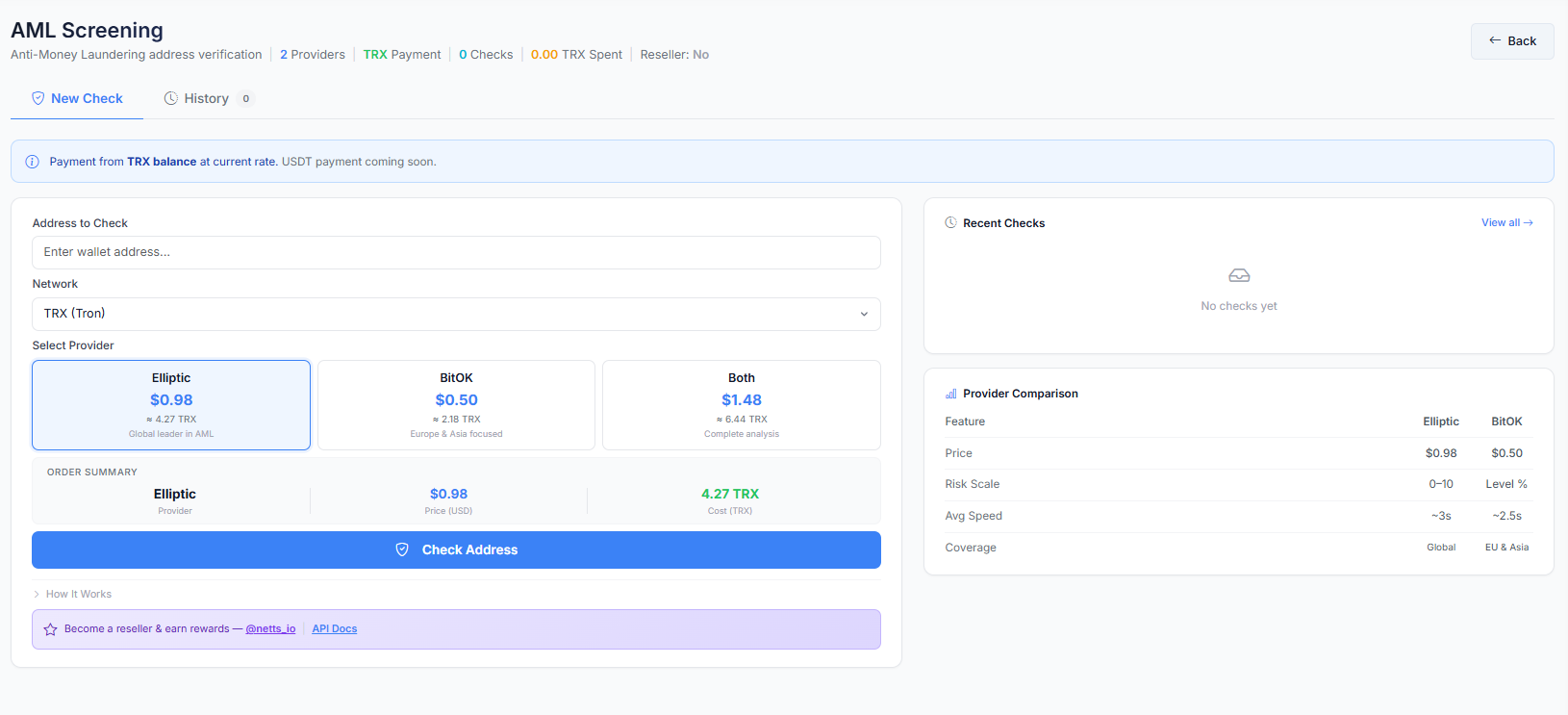Click the shield icon inside Check Address button

tap(402, 549)
